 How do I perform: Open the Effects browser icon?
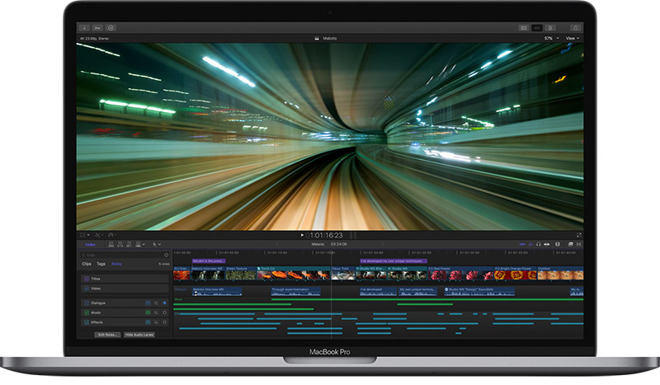(570, 244)
